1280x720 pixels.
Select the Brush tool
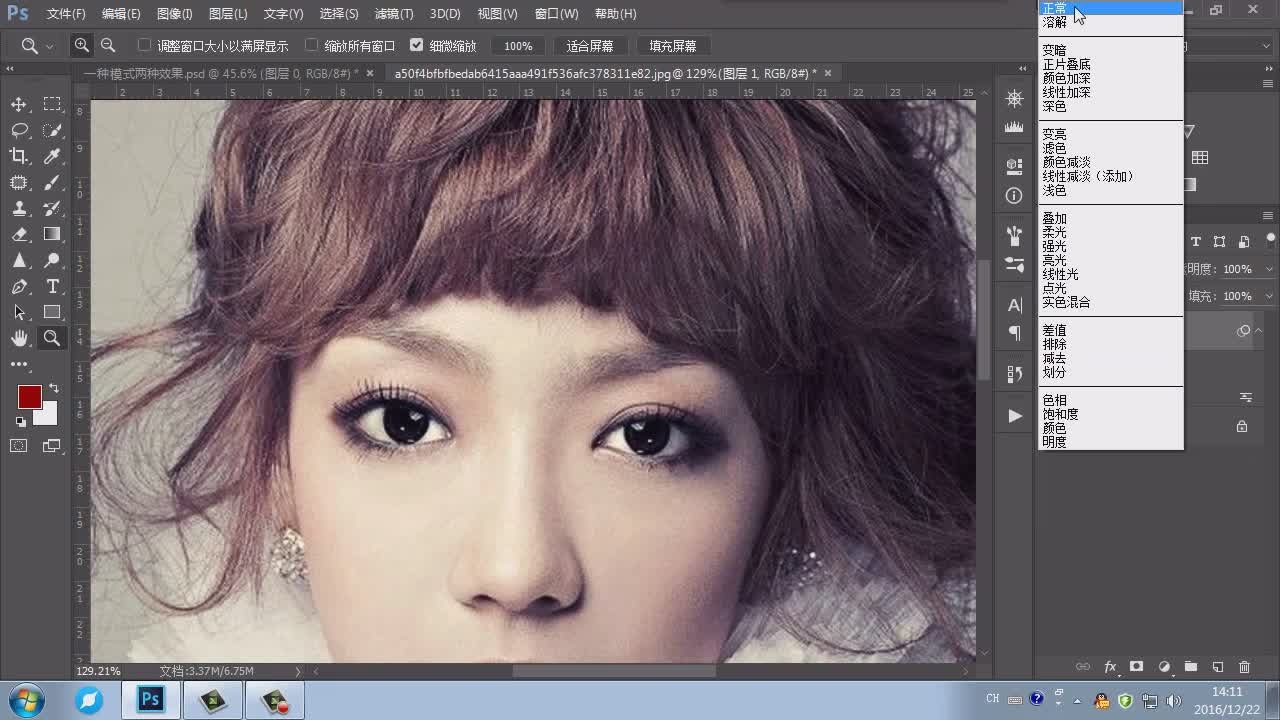tap(52, 182)
